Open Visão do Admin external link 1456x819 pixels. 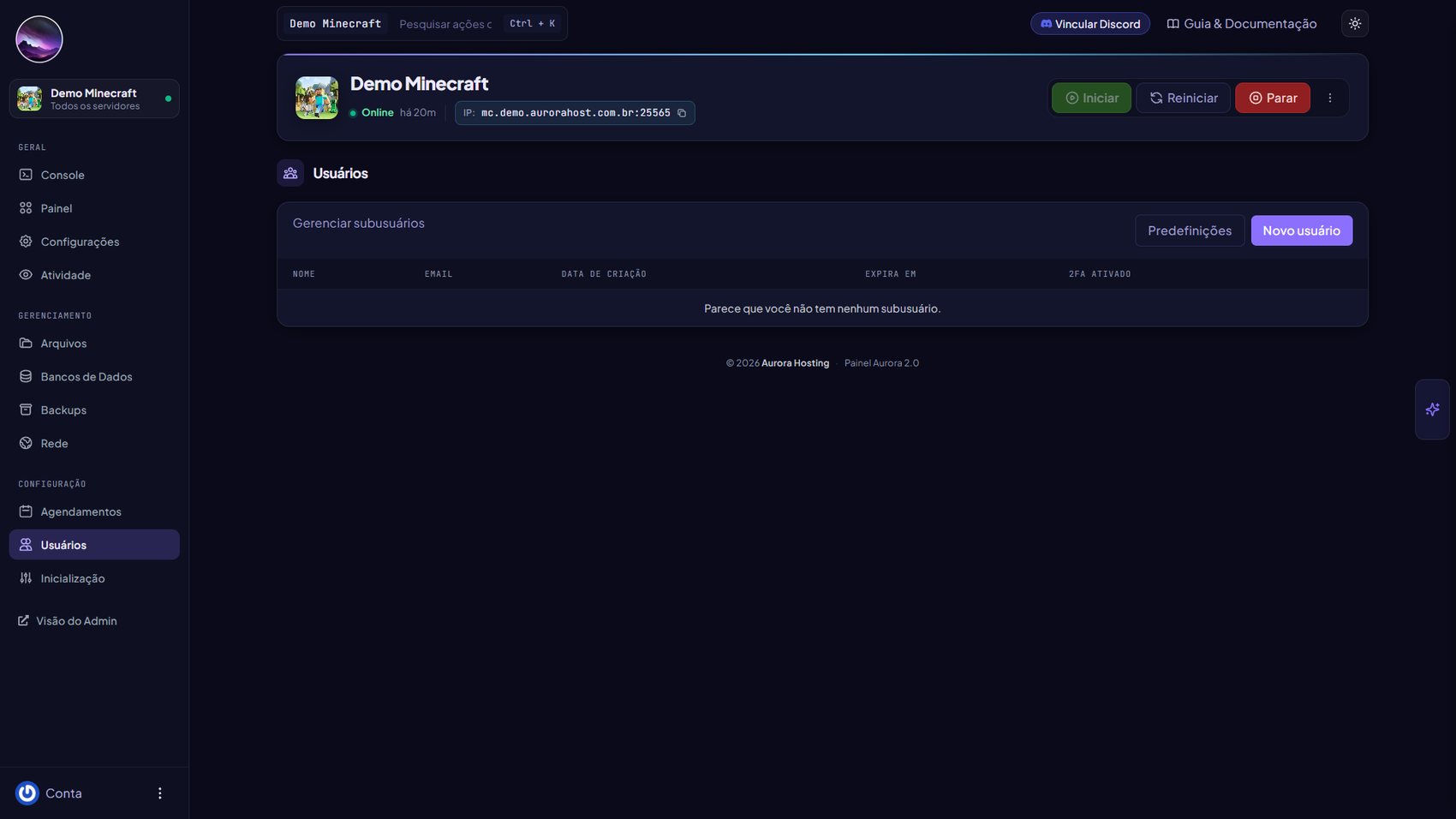coord(68,621)
